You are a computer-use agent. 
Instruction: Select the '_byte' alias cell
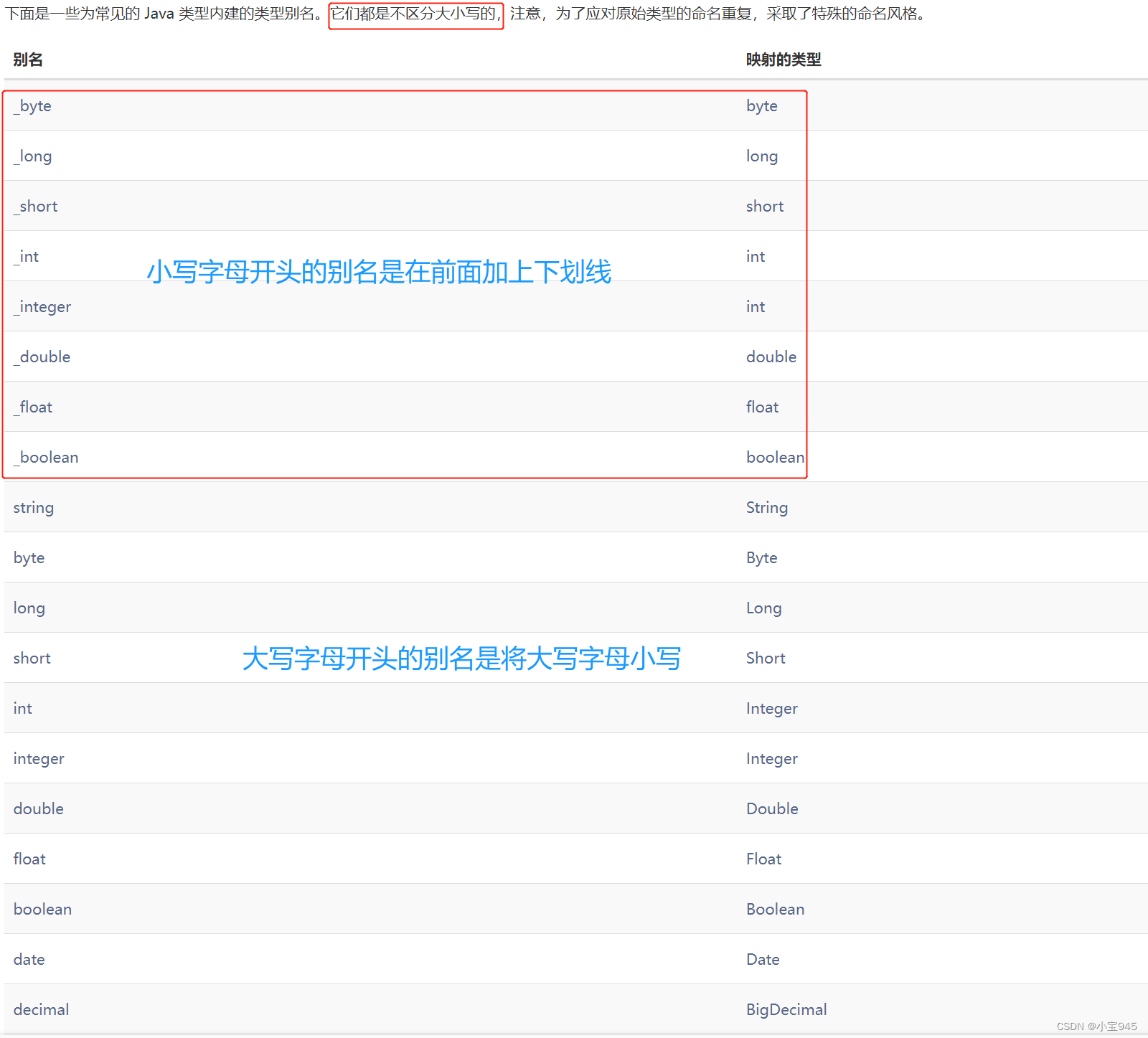click(32, 106)
